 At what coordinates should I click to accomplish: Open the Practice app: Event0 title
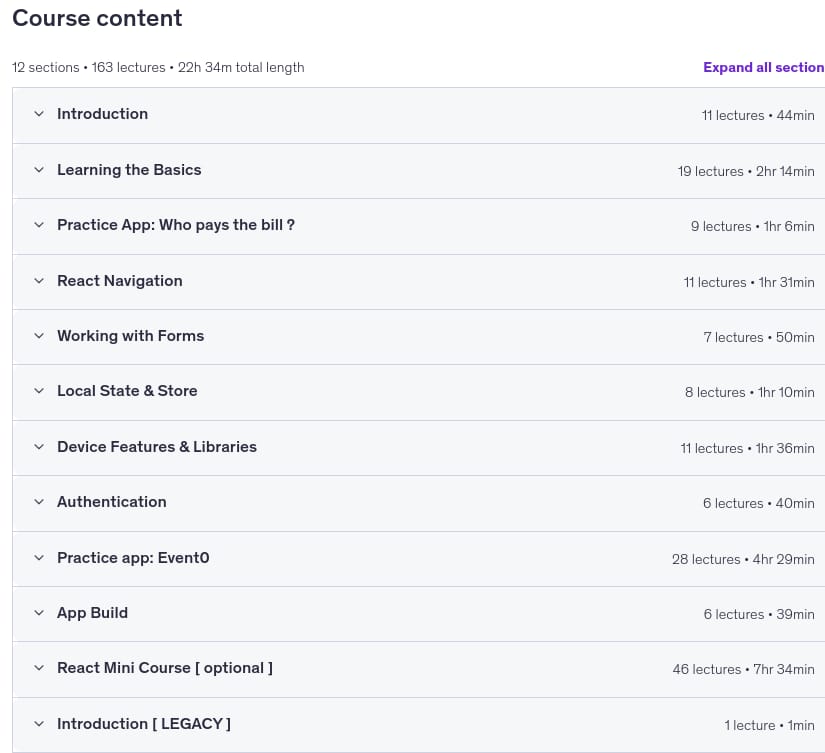tap(133, 558)
